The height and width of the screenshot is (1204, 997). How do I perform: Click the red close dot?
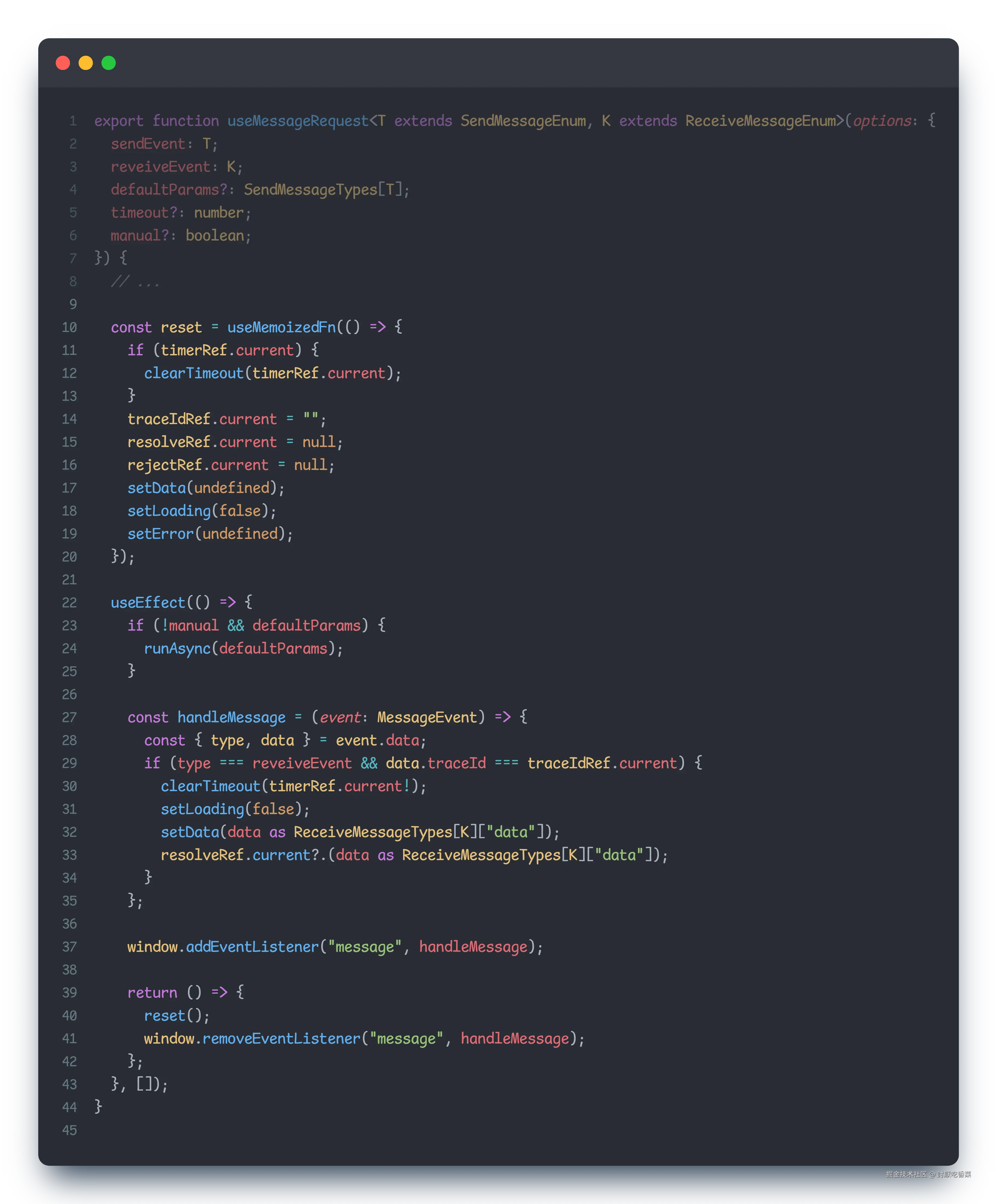point(63,63)
